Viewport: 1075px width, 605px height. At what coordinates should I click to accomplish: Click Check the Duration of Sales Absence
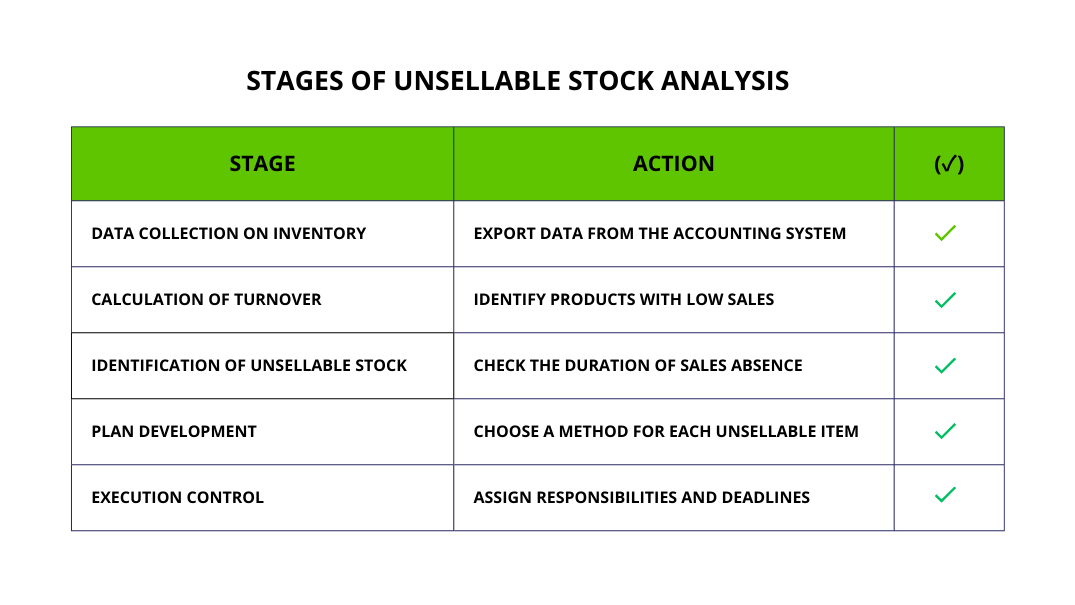tap(638, 366)
